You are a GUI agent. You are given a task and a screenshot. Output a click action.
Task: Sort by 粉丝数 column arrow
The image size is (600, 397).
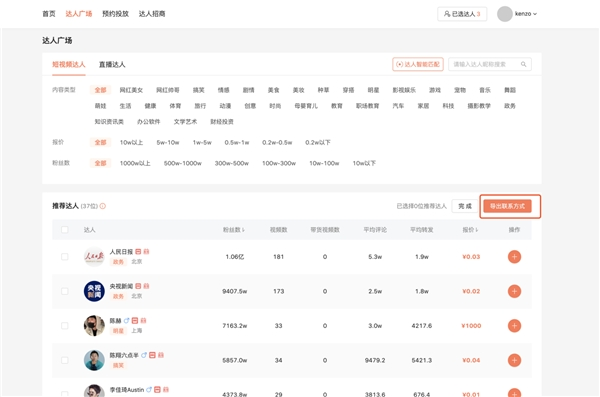click(243, 230)
